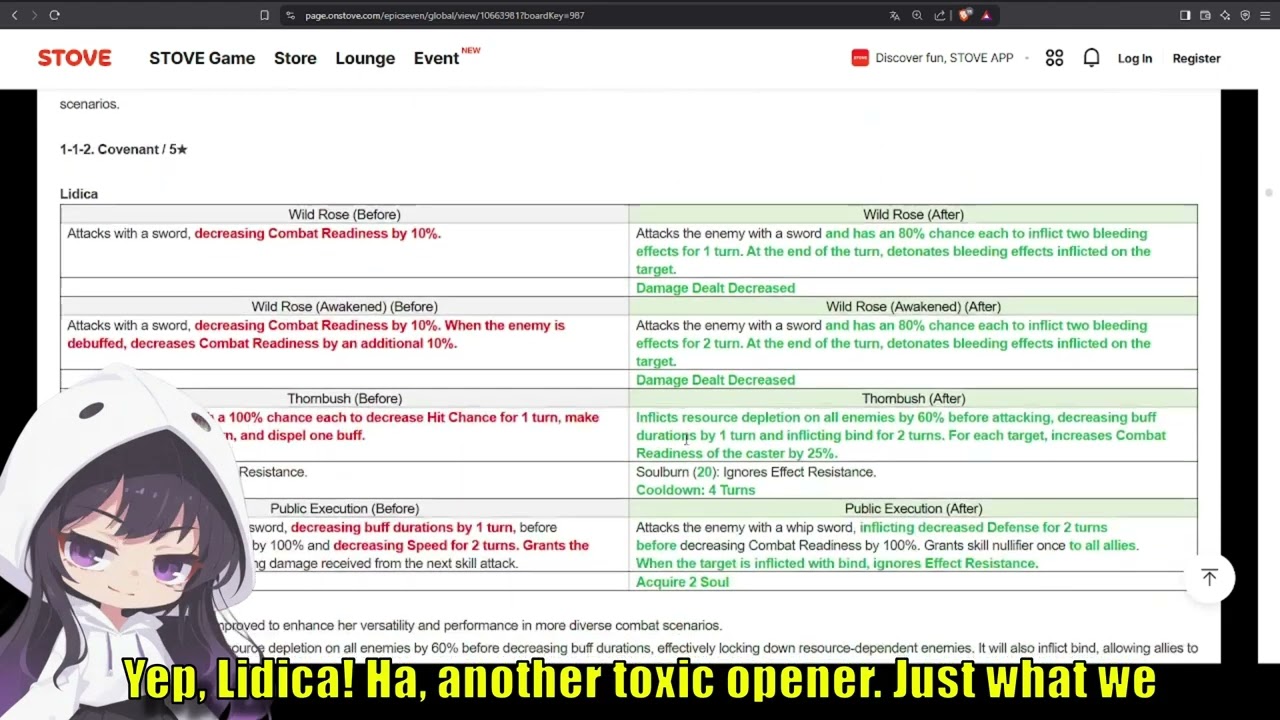Select the heading 1-1-2. Covenant / 5★
This screenshot has height=720, width=1280.
click(124, 149)
